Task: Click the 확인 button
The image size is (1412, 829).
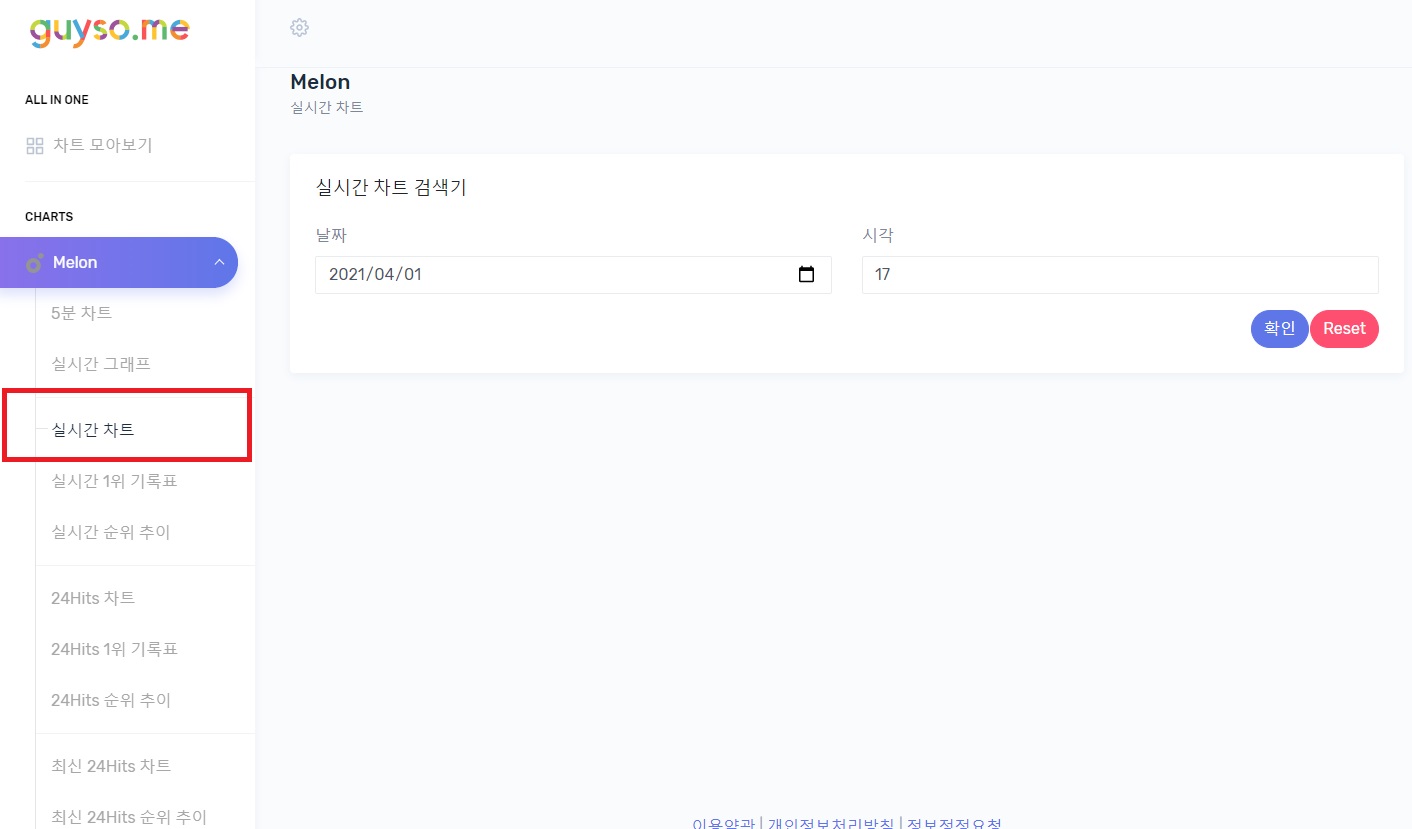Action: coord(1280,328)
